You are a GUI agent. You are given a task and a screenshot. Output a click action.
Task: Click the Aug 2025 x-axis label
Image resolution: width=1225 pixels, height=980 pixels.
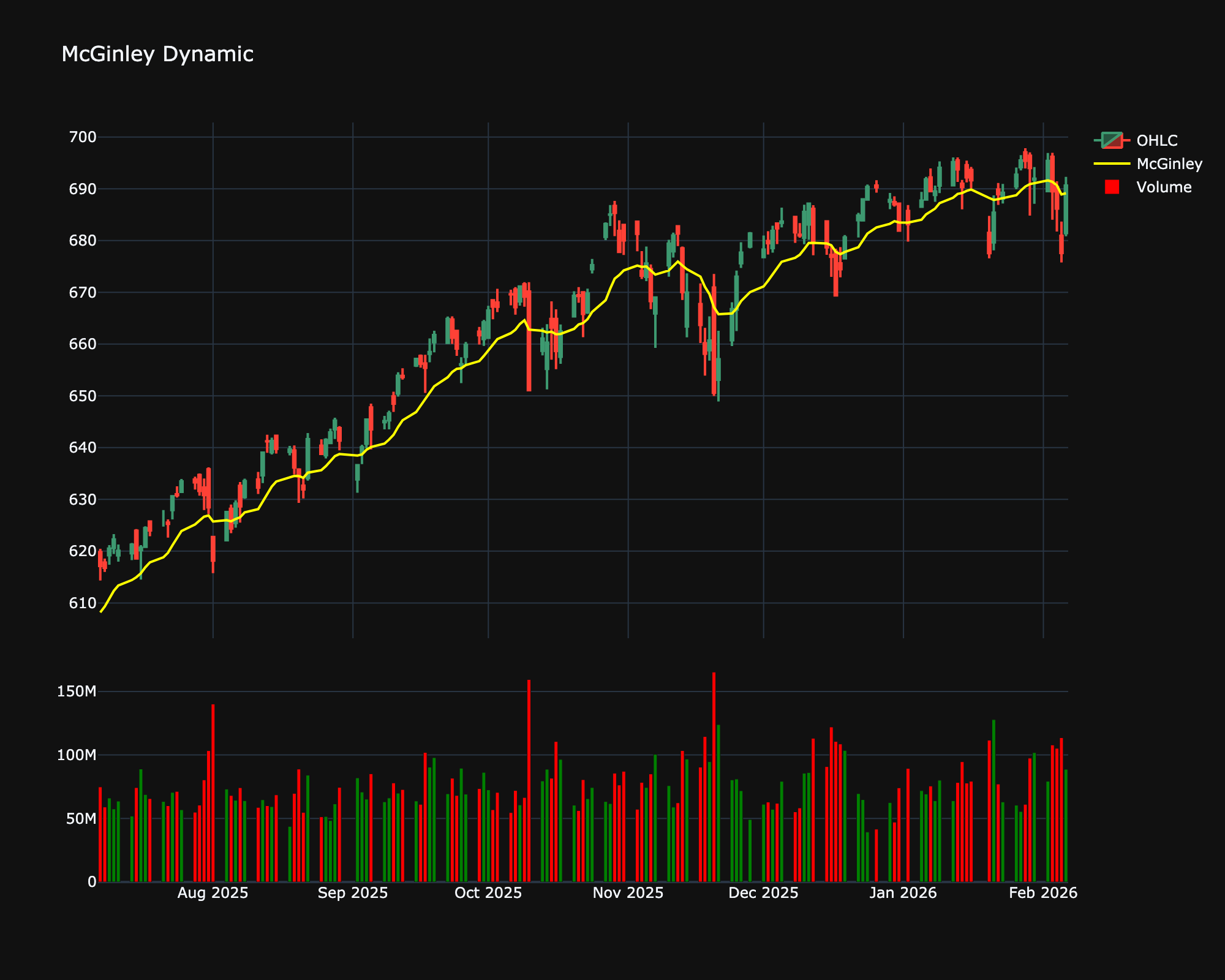tap(213, 893)
